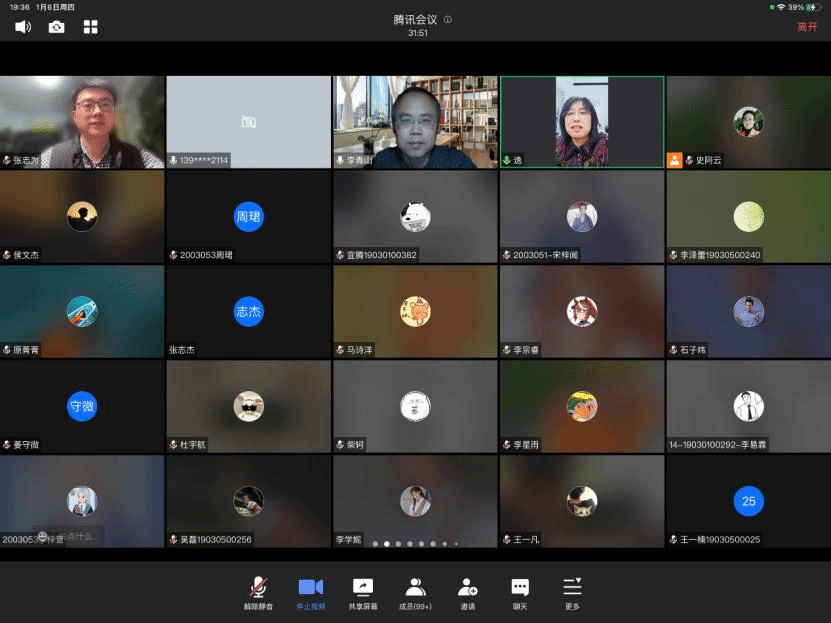Invite participants via 邀请 icon

click(467, 592)
